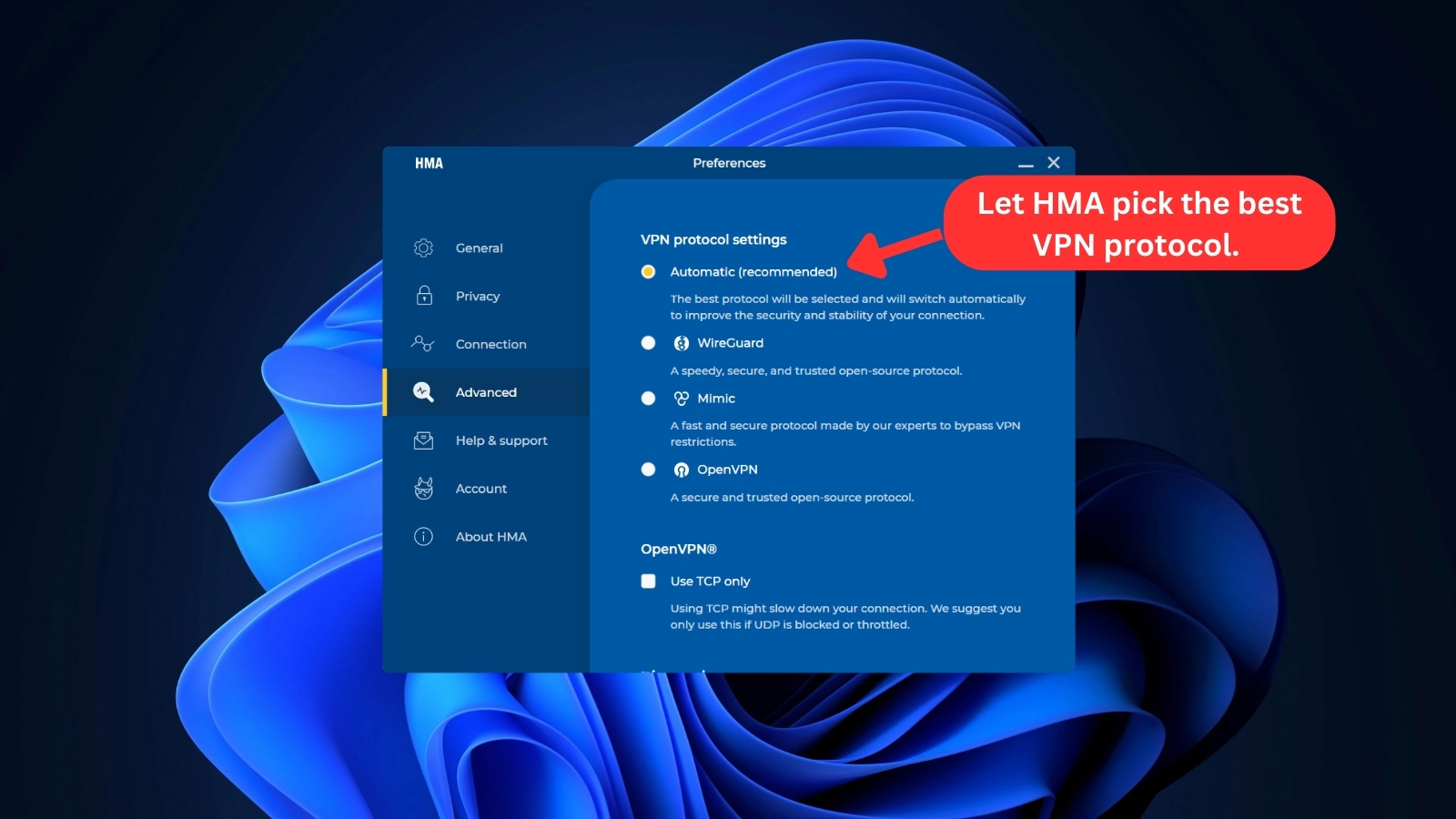Click the Connection nodes icon
The height and width of the screenshot is (819, 1456).
point(422,344)
